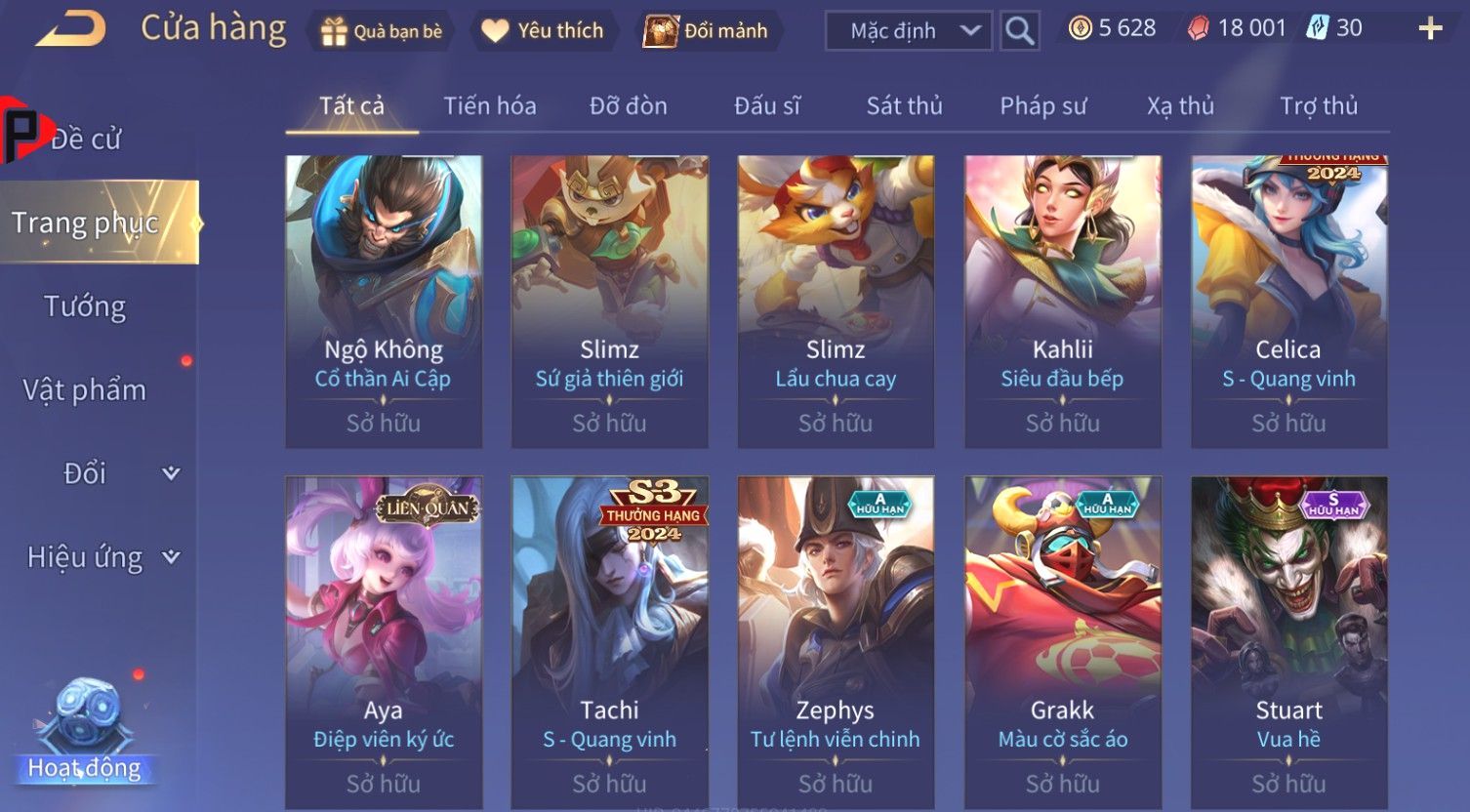Select Tướng in the sidebar
This screenshot has width=1470, height=812.
click(x=85, y=306)
